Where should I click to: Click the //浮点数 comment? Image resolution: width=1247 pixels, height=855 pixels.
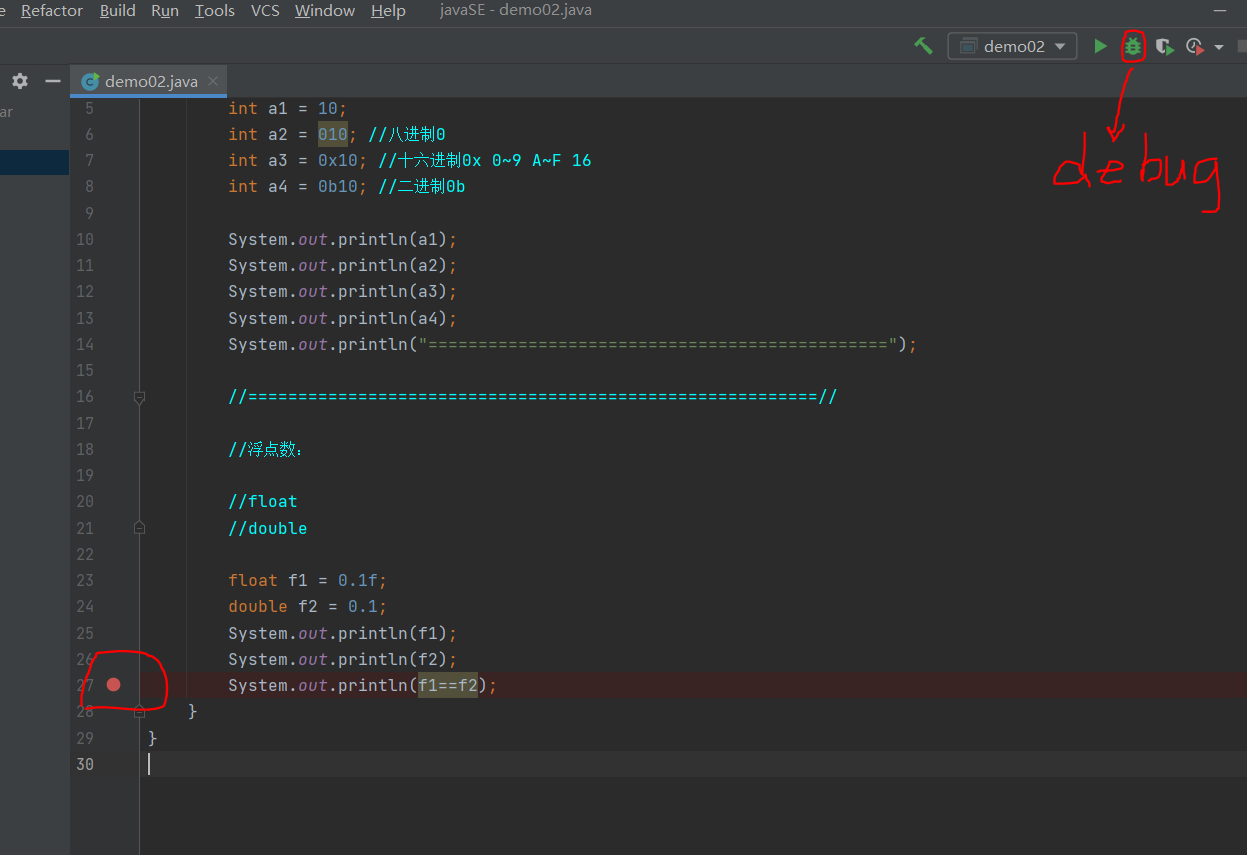tap(265, 449)
